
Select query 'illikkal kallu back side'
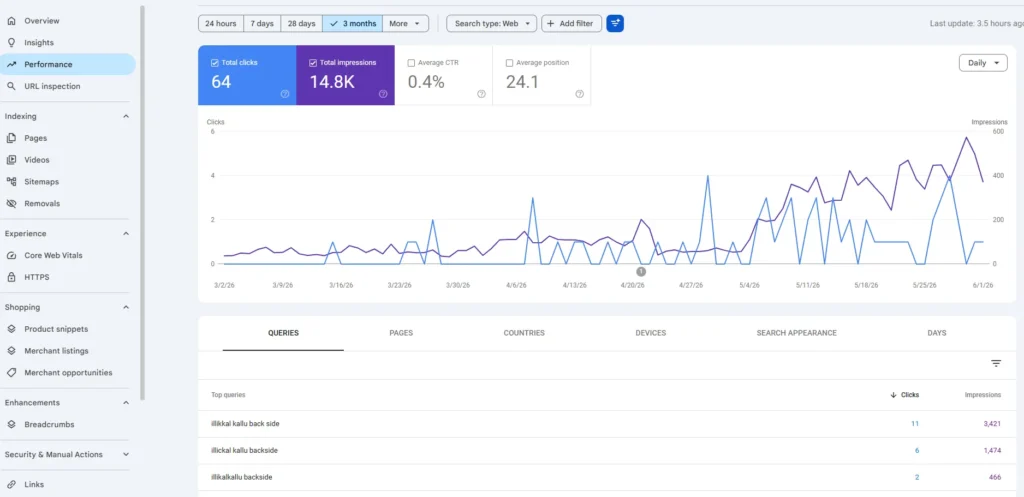[x=246, y=424]
